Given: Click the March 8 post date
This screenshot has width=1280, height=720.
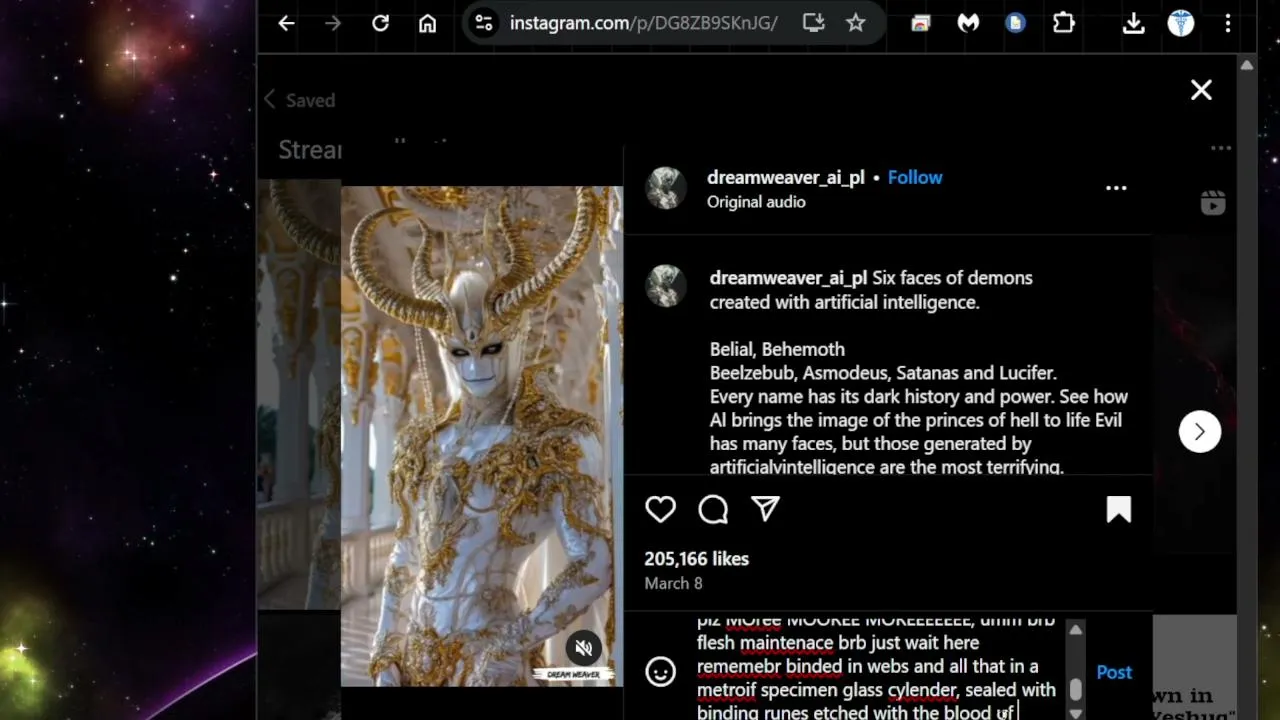Looking at the screenshot, I should click(x=673, y=584).
